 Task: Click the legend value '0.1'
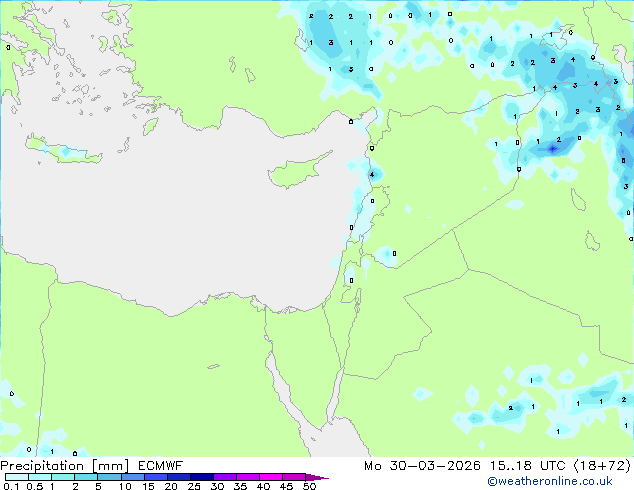tap(11, 486)
